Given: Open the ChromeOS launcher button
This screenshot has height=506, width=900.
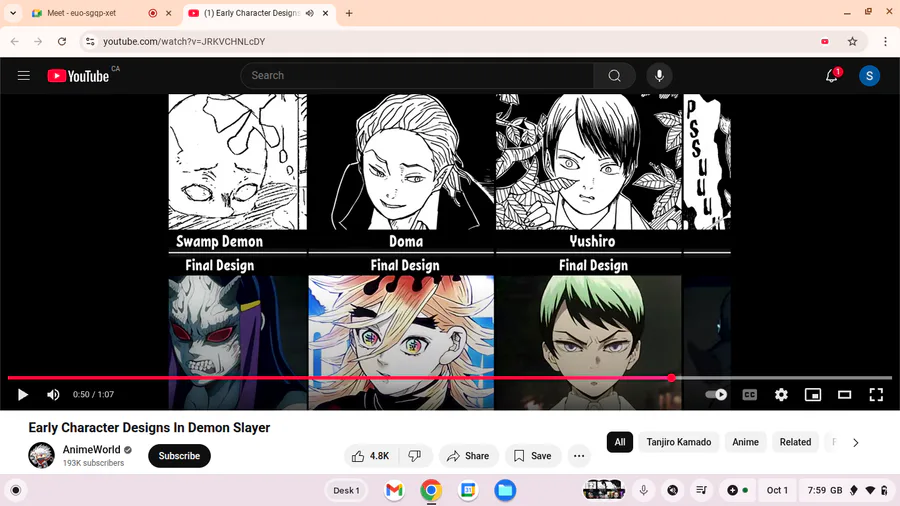Looking at the screenshot, I should coord(15,491).
